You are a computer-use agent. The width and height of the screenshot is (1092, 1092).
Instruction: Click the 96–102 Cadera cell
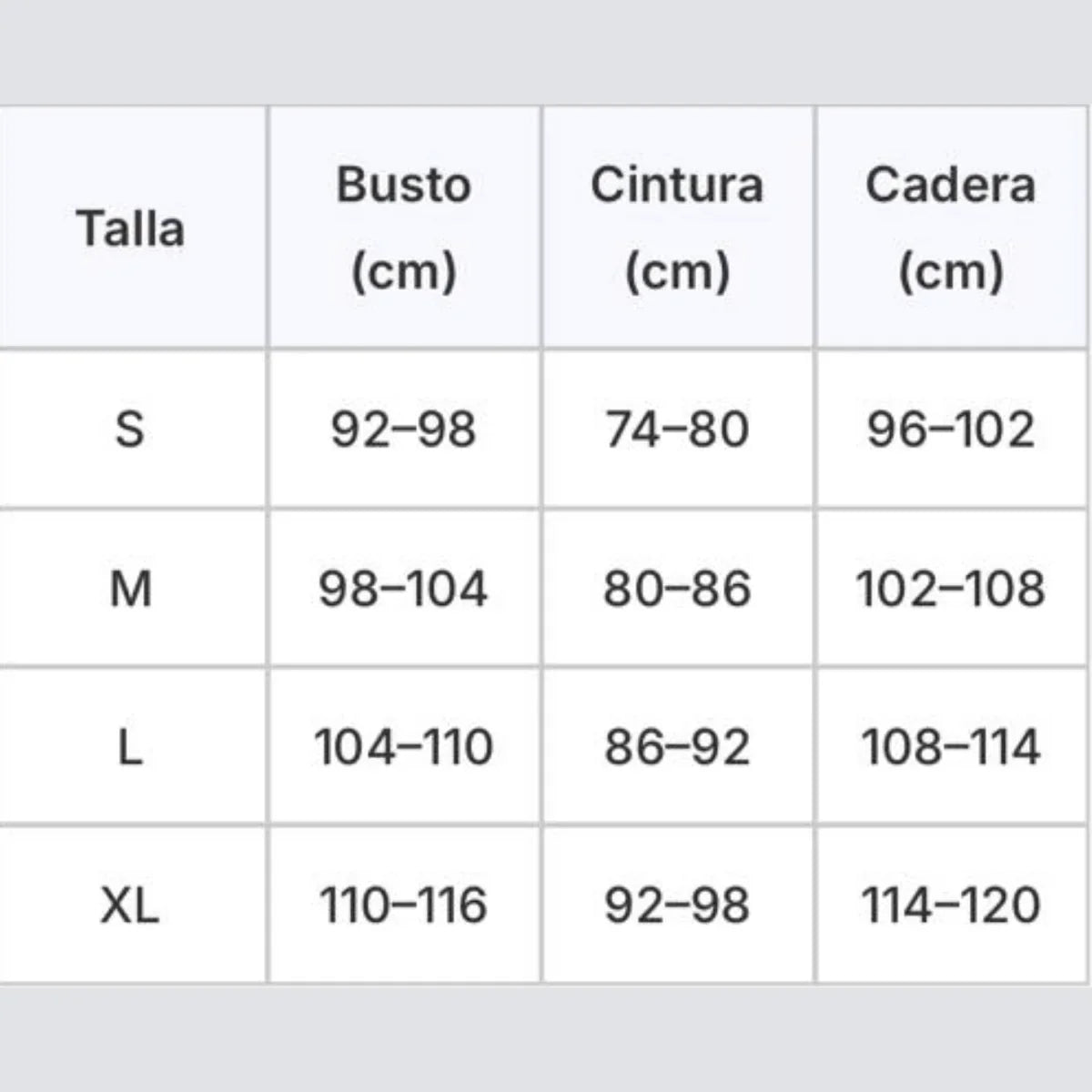pos(950,429)
